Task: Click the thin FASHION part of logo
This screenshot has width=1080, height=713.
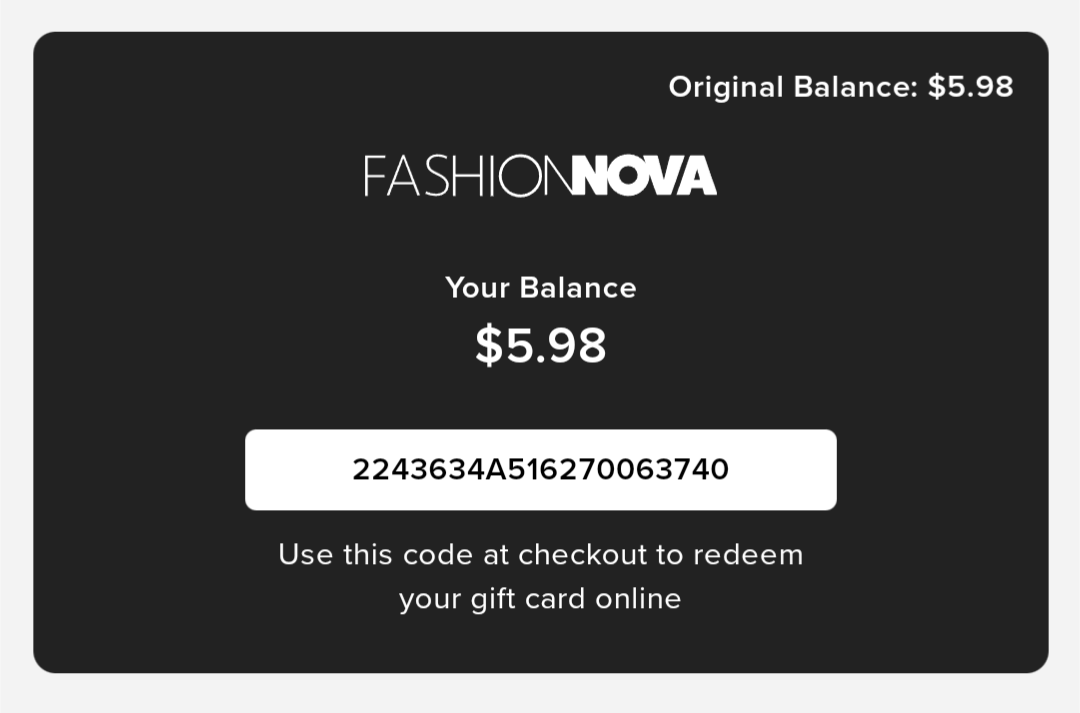Action: coord(468,176)
